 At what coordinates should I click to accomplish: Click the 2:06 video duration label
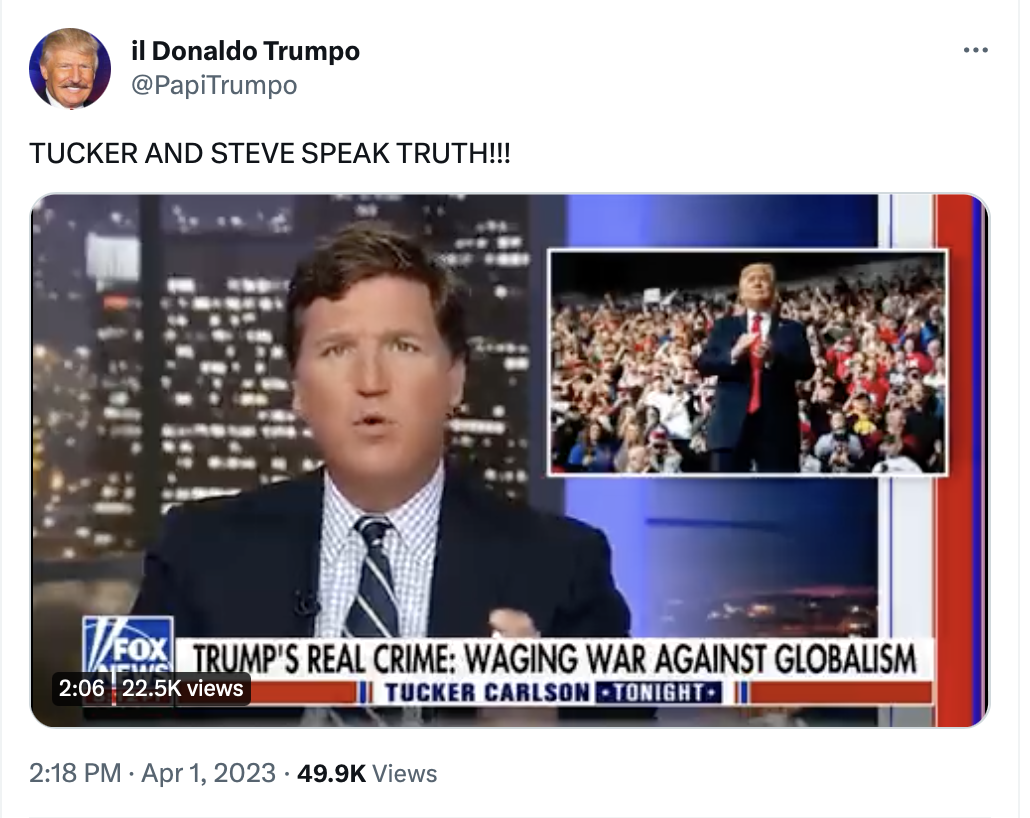click(81, 688)
